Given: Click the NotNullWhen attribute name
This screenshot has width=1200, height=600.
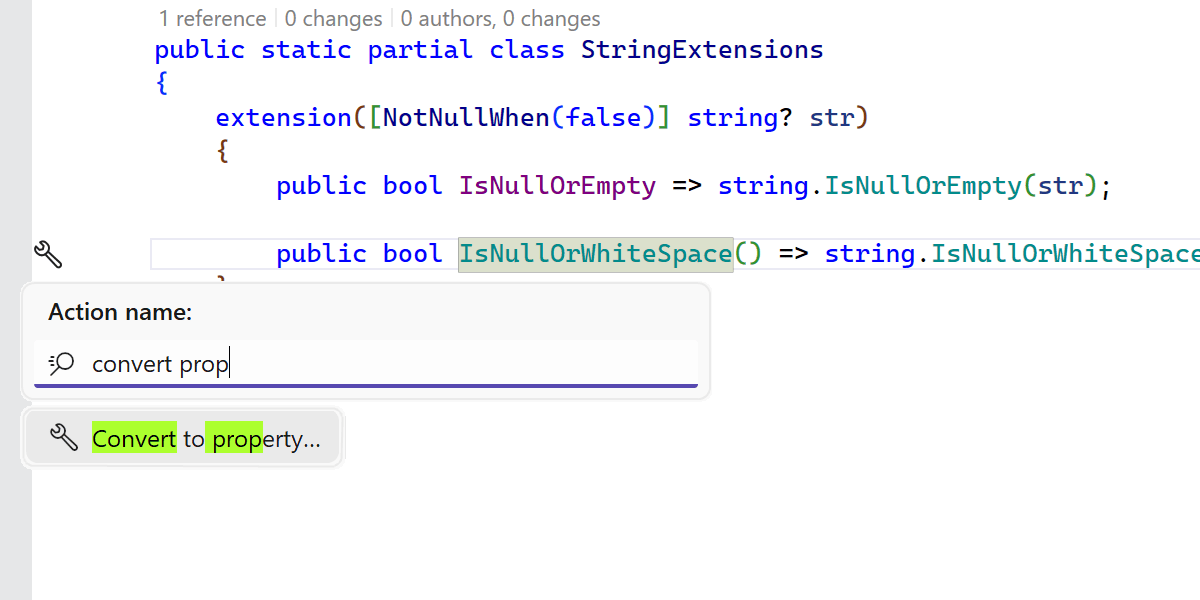Looking at the screenshot, I should click(x=466, y=118).
